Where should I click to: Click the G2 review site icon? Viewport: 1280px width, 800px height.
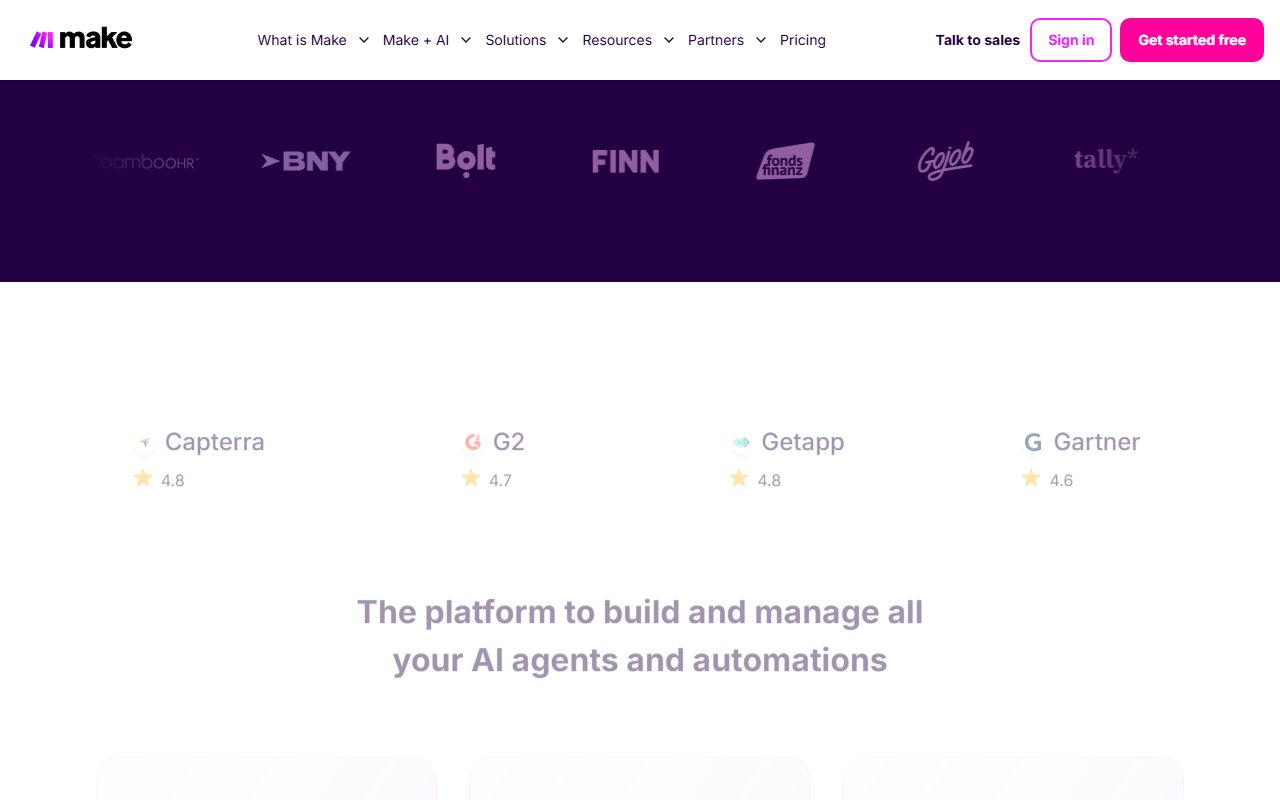[473, 442]
